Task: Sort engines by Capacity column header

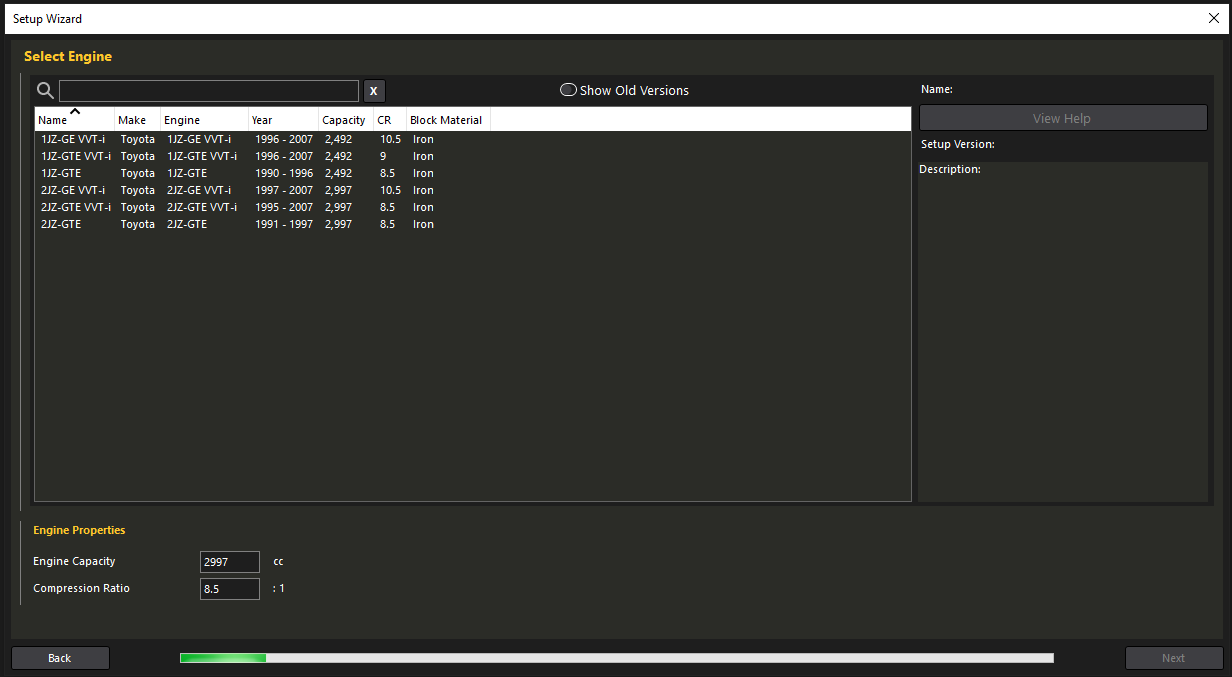Action: pyautogui.click(x=343, y=120)
